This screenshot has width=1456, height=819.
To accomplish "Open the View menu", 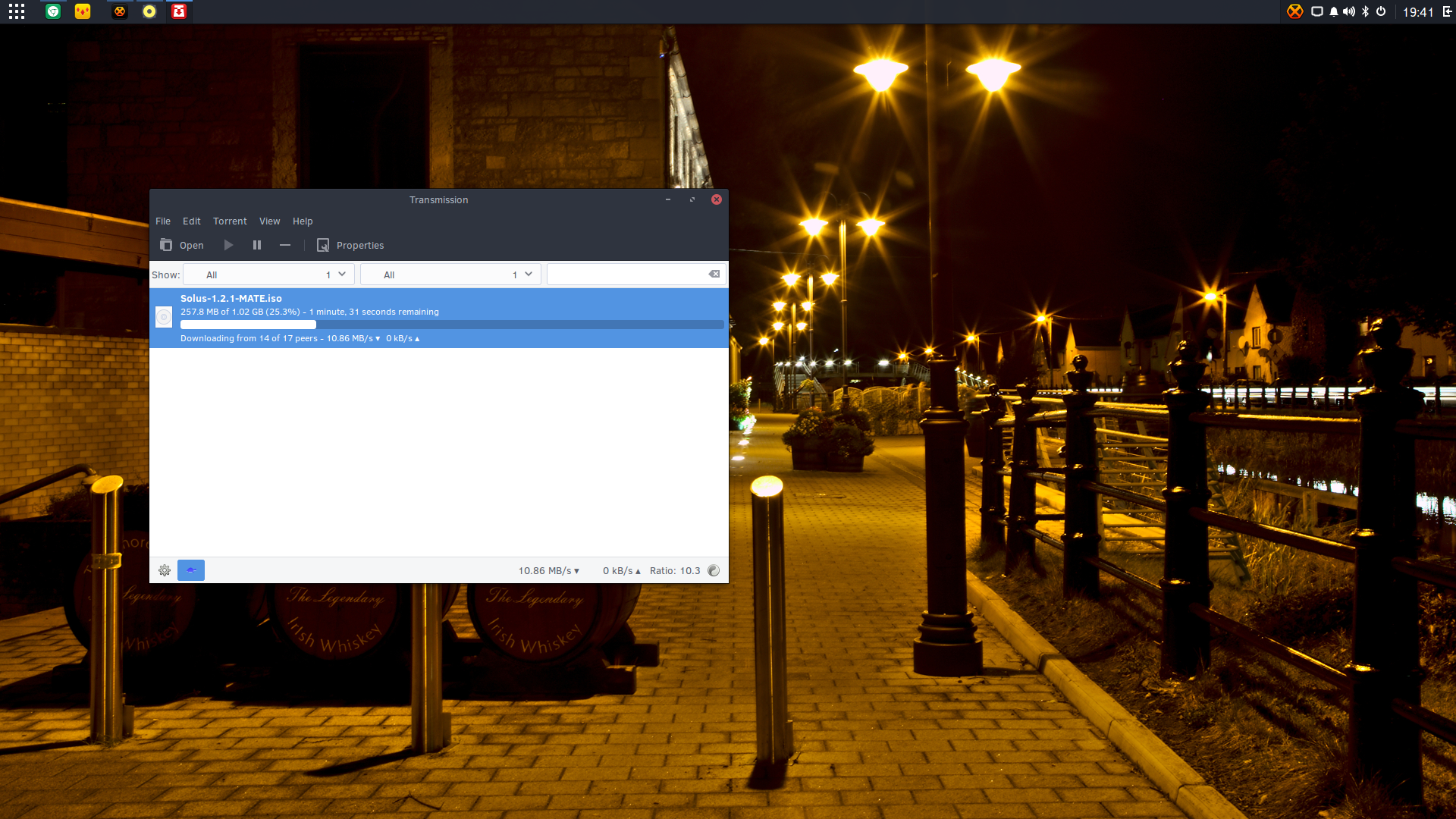I will coord(270,221).
